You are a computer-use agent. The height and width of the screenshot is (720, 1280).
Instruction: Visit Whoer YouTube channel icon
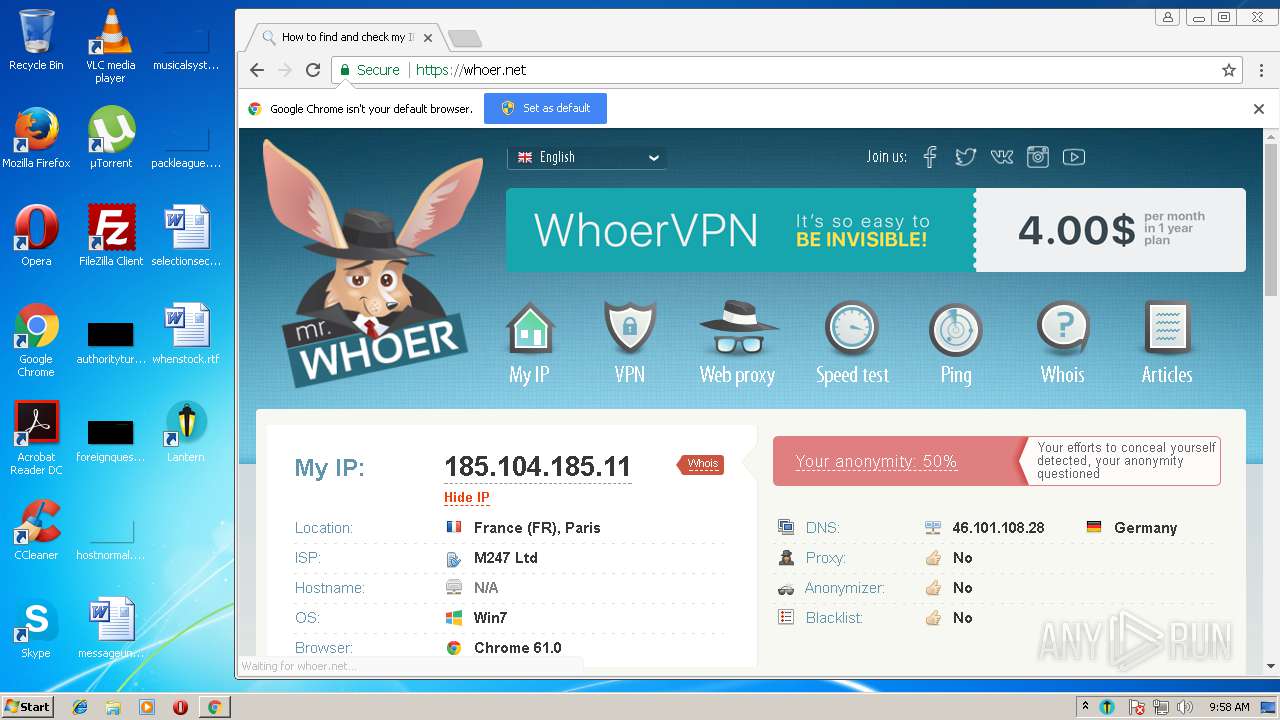click(1074, 157)
